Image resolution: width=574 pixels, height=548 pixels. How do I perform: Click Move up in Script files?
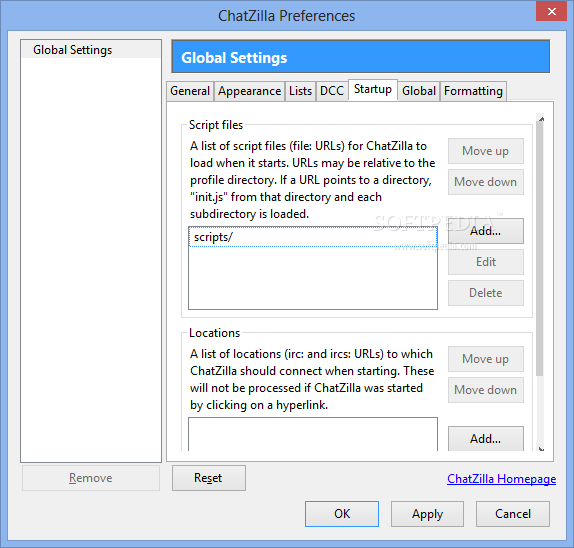[x=485, y=151]
